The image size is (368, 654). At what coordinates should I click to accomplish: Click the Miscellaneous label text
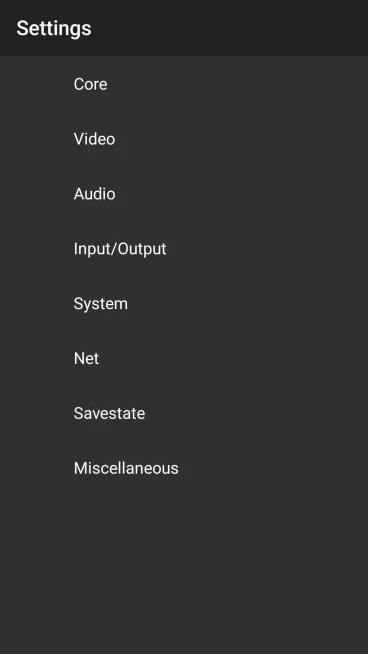126,468
